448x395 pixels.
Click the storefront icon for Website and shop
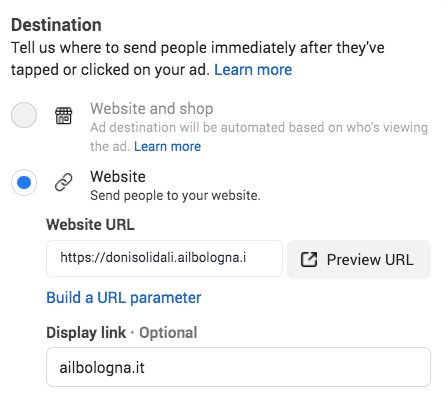(x=63, y=116)
